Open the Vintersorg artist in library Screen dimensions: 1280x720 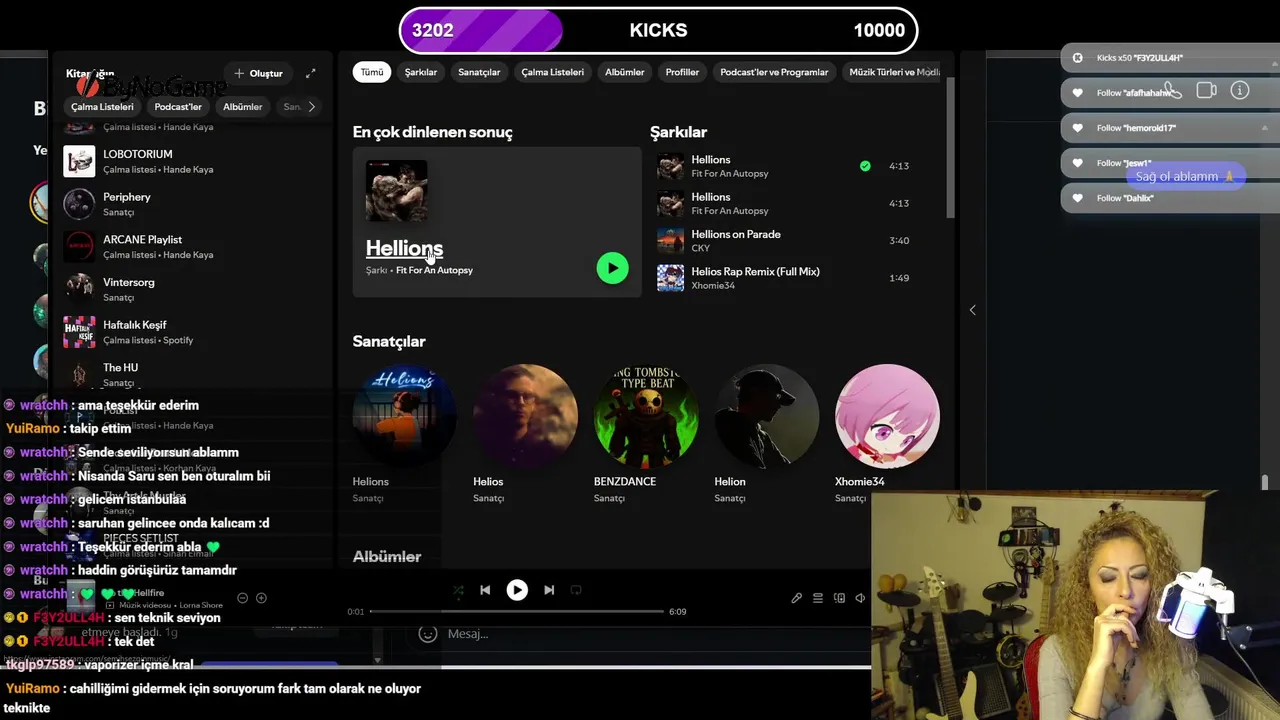(190, 289)
